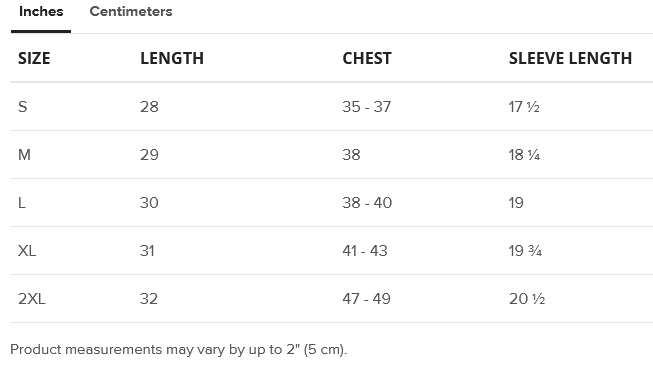Image resolution: width=653 pixels, height=369 pixels.
Task: Click the sleeve length 18 ¼ cell
Action: point(524,155)
